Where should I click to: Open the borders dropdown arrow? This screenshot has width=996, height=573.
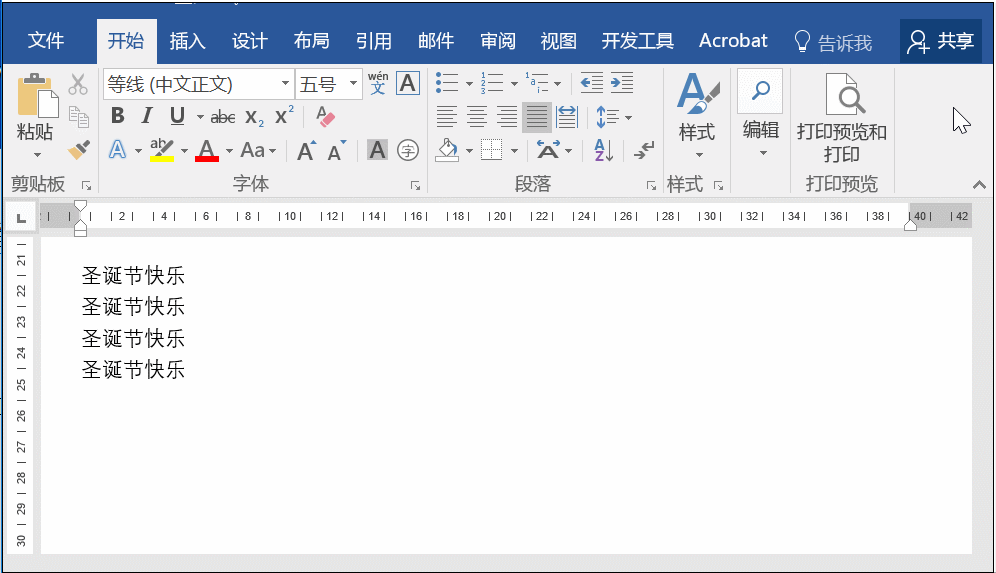pyautogui.click(x=515, y=151)
